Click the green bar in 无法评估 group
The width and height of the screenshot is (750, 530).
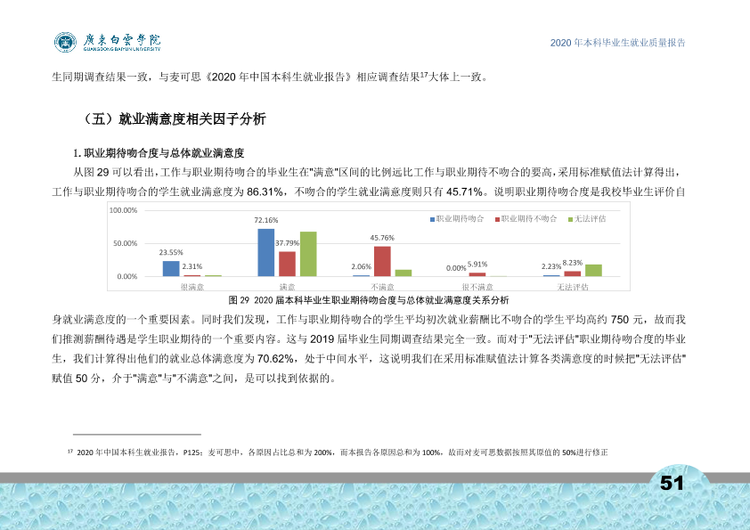(x=594, y=270)
